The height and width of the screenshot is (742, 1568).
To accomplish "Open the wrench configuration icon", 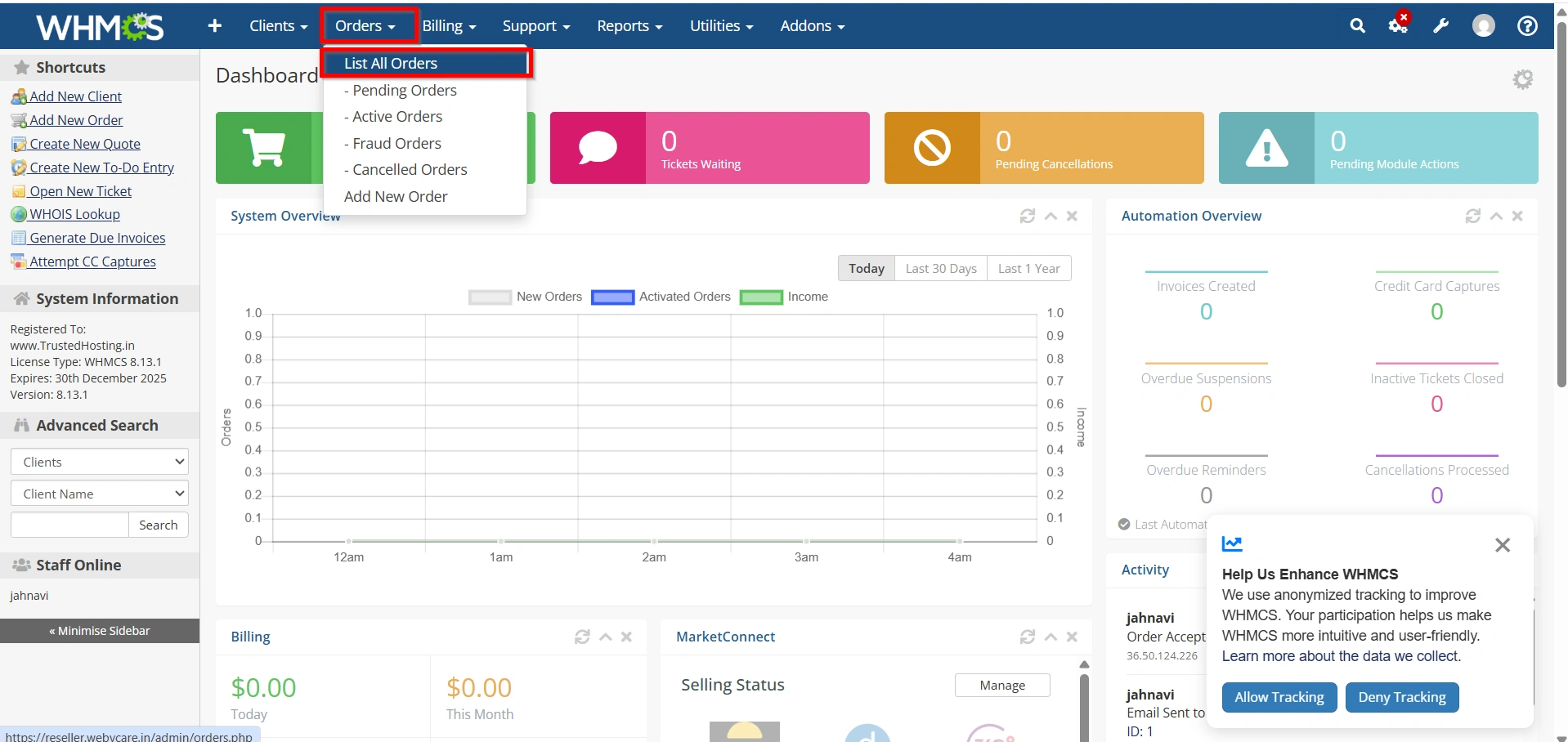I will pos(1440,26).
